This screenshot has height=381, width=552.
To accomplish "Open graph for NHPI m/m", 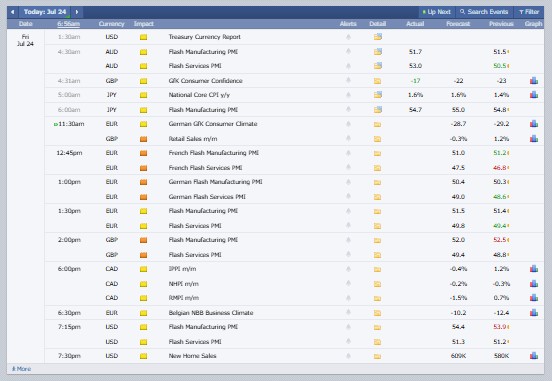I will pos(534,283).
